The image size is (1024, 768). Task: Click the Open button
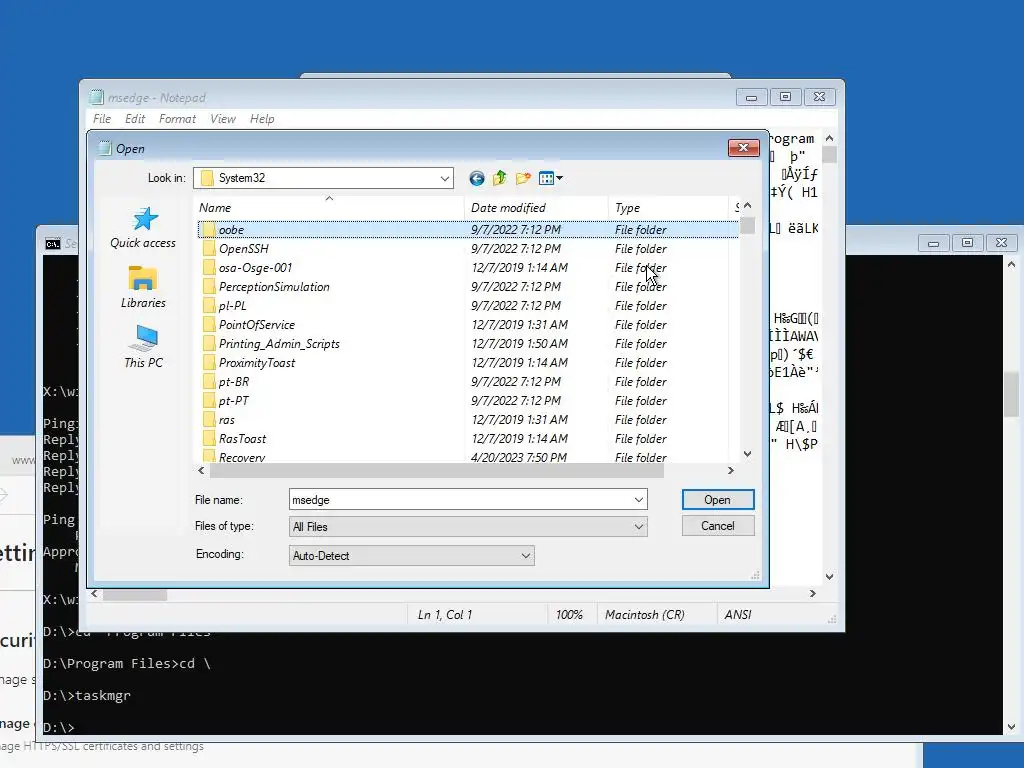(x=718, y=500)
